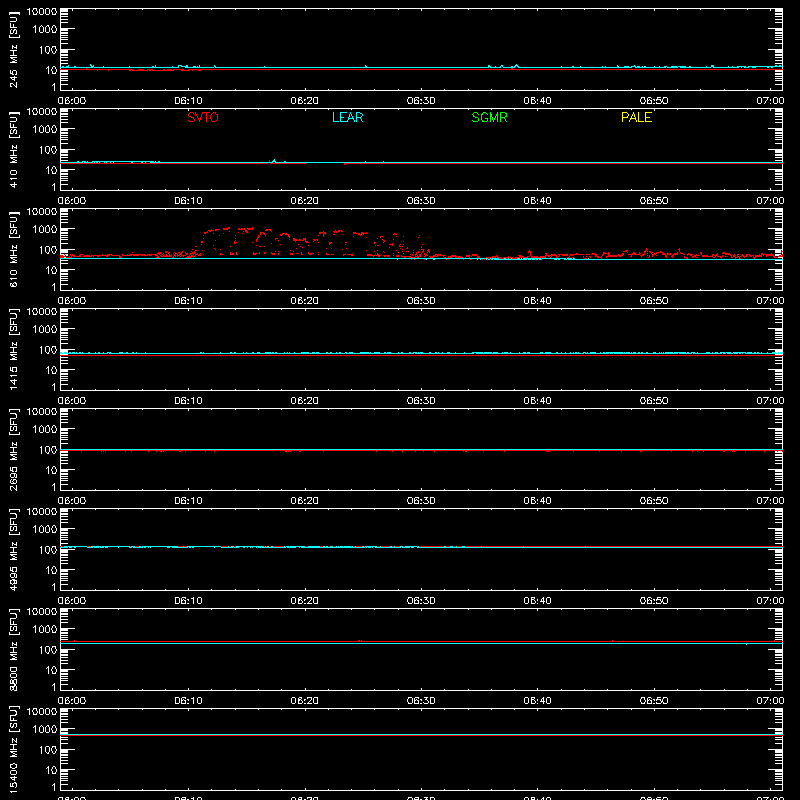Click the 100 y-axis value of 610 MHz panel
This screenshot has width=800, height=800.
(x=48, y=250)
